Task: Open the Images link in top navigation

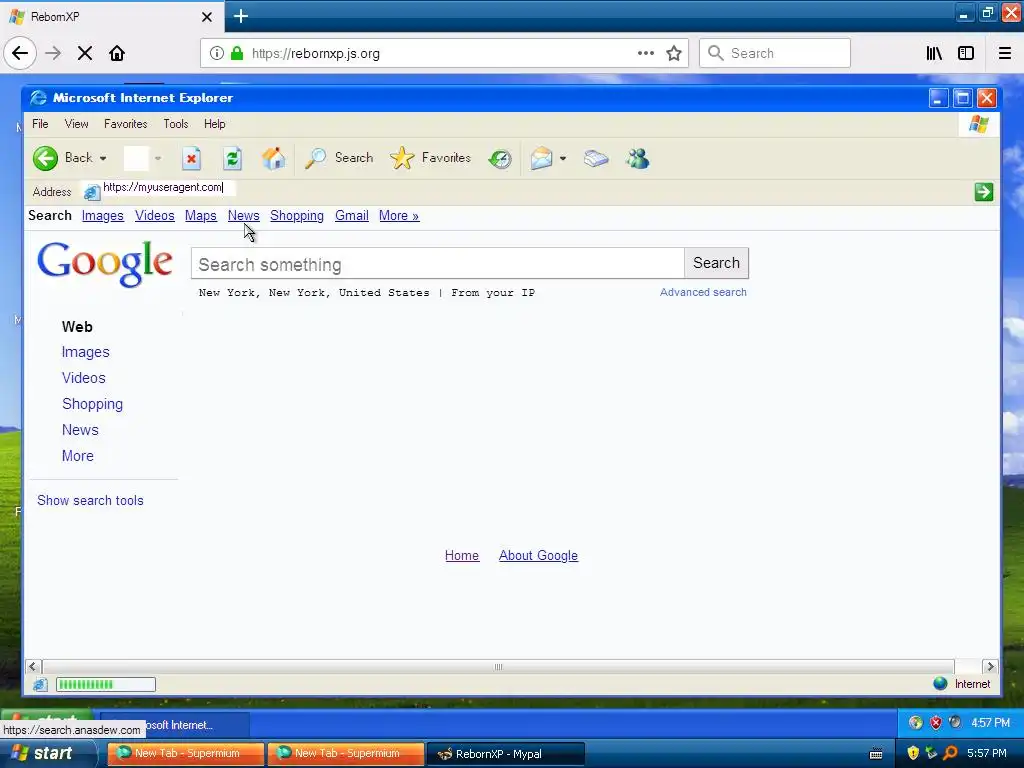Action: coord(103,216)
